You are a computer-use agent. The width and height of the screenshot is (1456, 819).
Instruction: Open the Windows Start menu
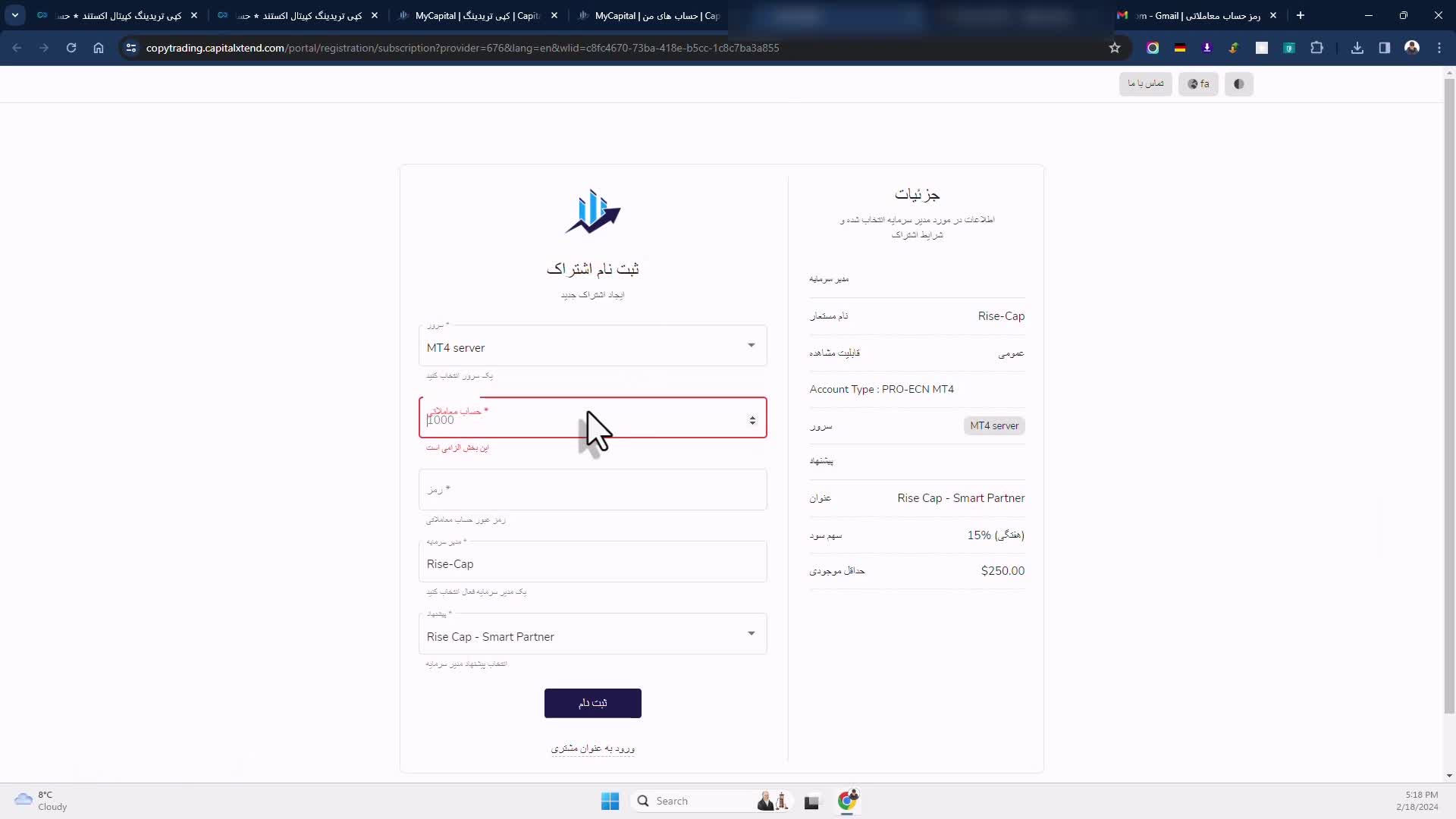click(x=610, y=801)
